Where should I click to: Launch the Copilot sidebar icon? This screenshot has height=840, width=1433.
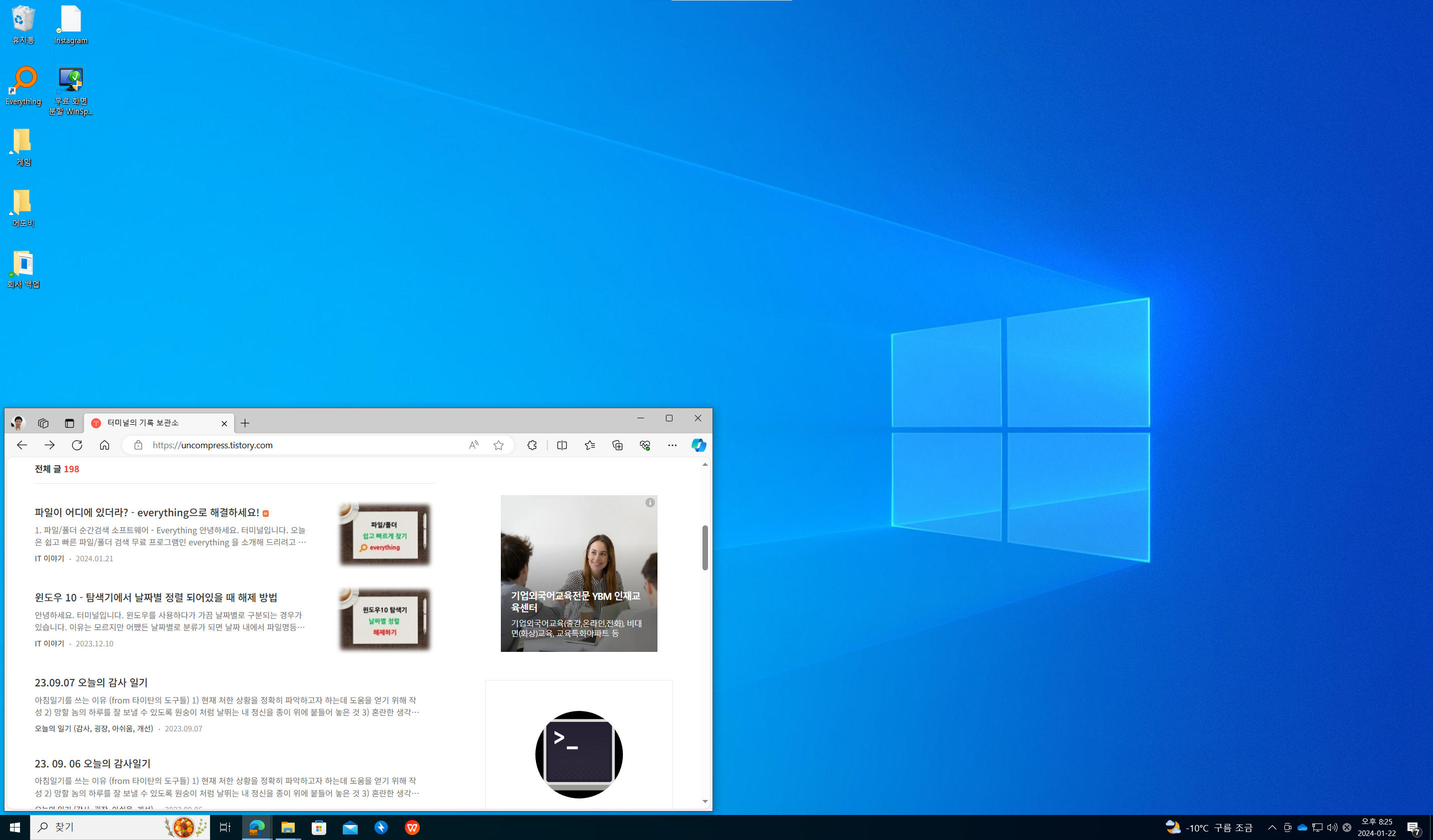tap(698, 445)
